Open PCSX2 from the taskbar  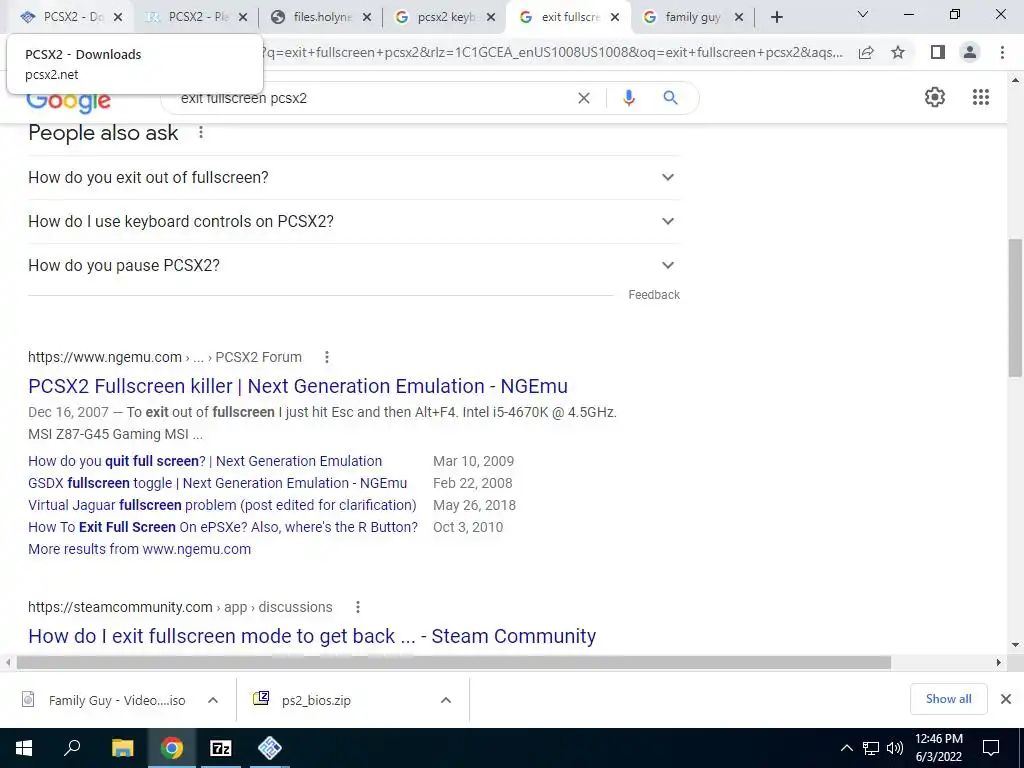[x=270, y=748]
